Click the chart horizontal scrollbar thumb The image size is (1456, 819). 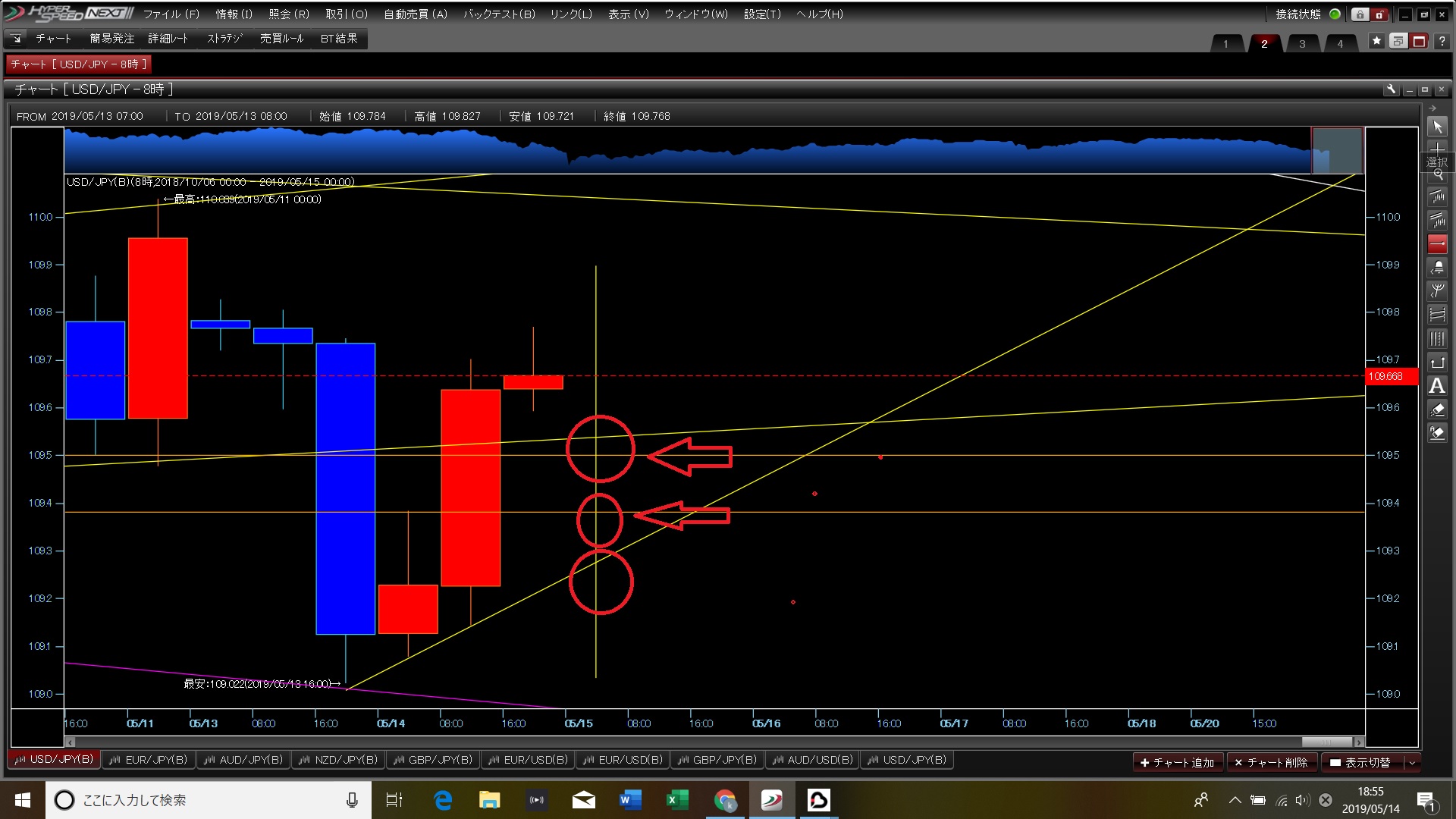point(1326,742)
